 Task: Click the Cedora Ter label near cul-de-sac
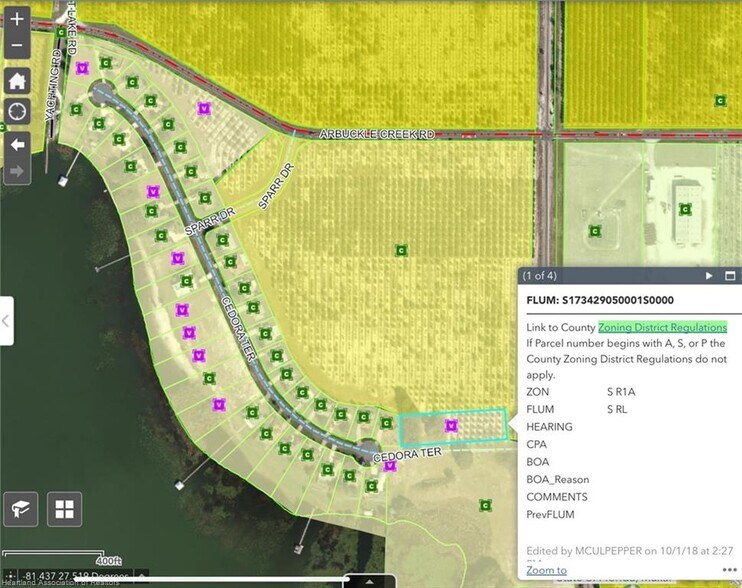(x=407, y=455)
